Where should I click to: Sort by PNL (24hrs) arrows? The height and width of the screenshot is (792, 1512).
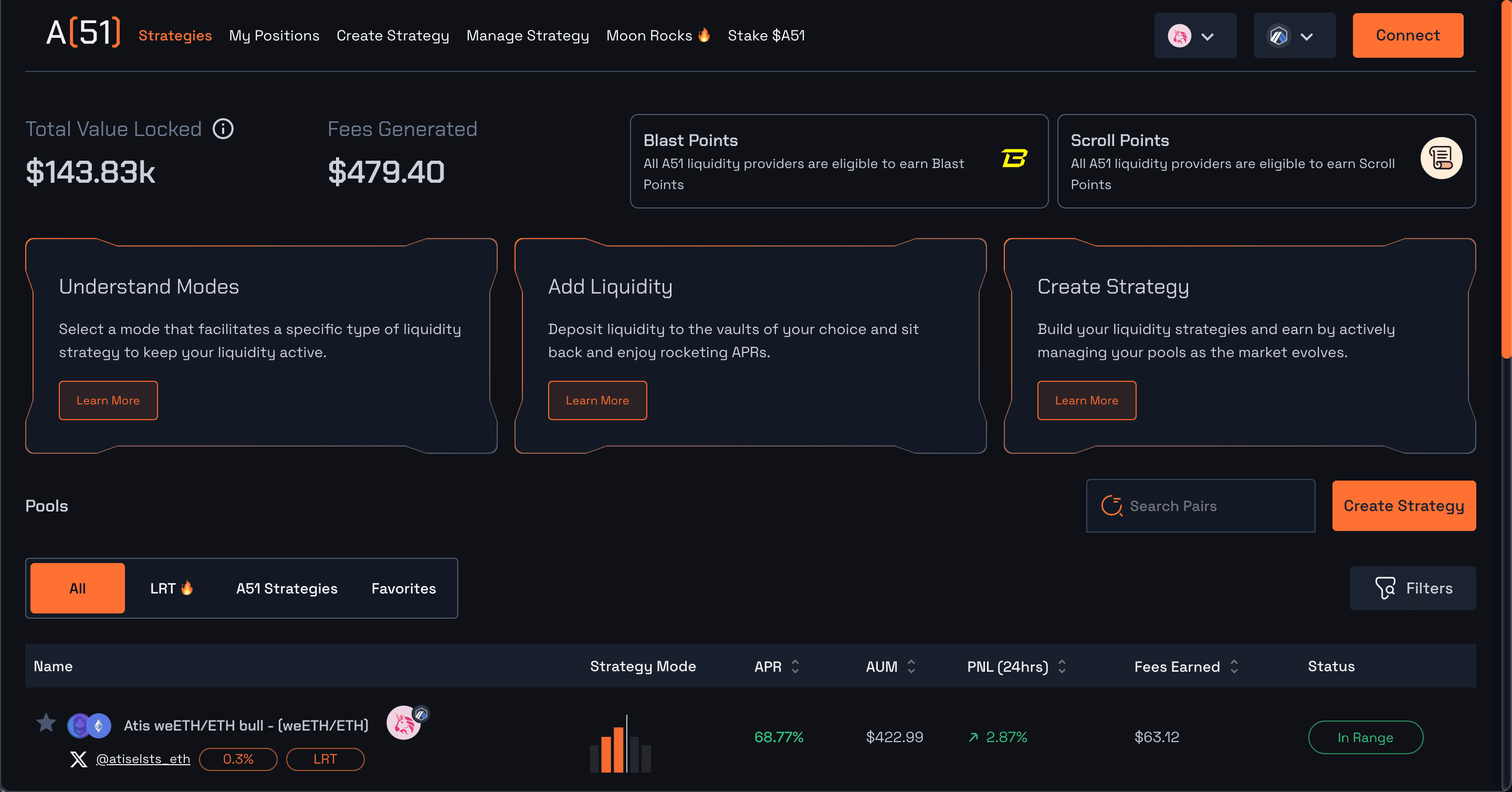click(x=1062, y=666)
